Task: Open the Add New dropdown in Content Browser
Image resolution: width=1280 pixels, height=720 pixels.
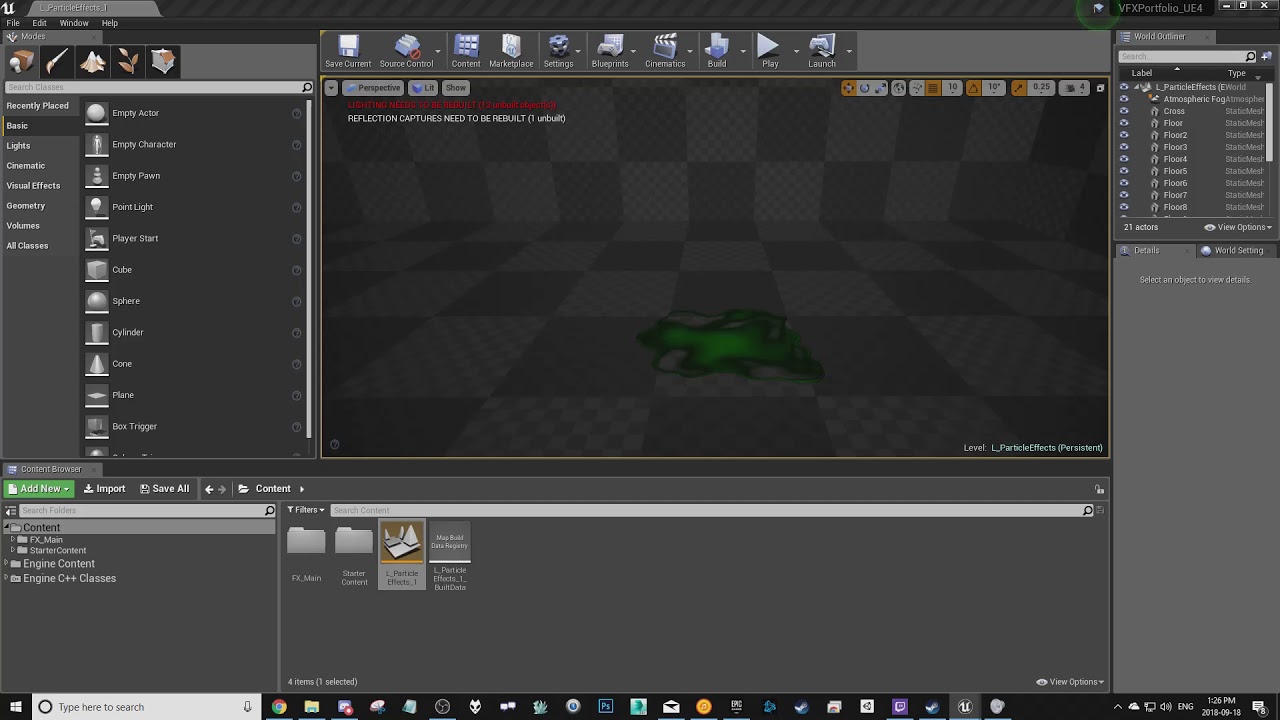Action: 38,489
